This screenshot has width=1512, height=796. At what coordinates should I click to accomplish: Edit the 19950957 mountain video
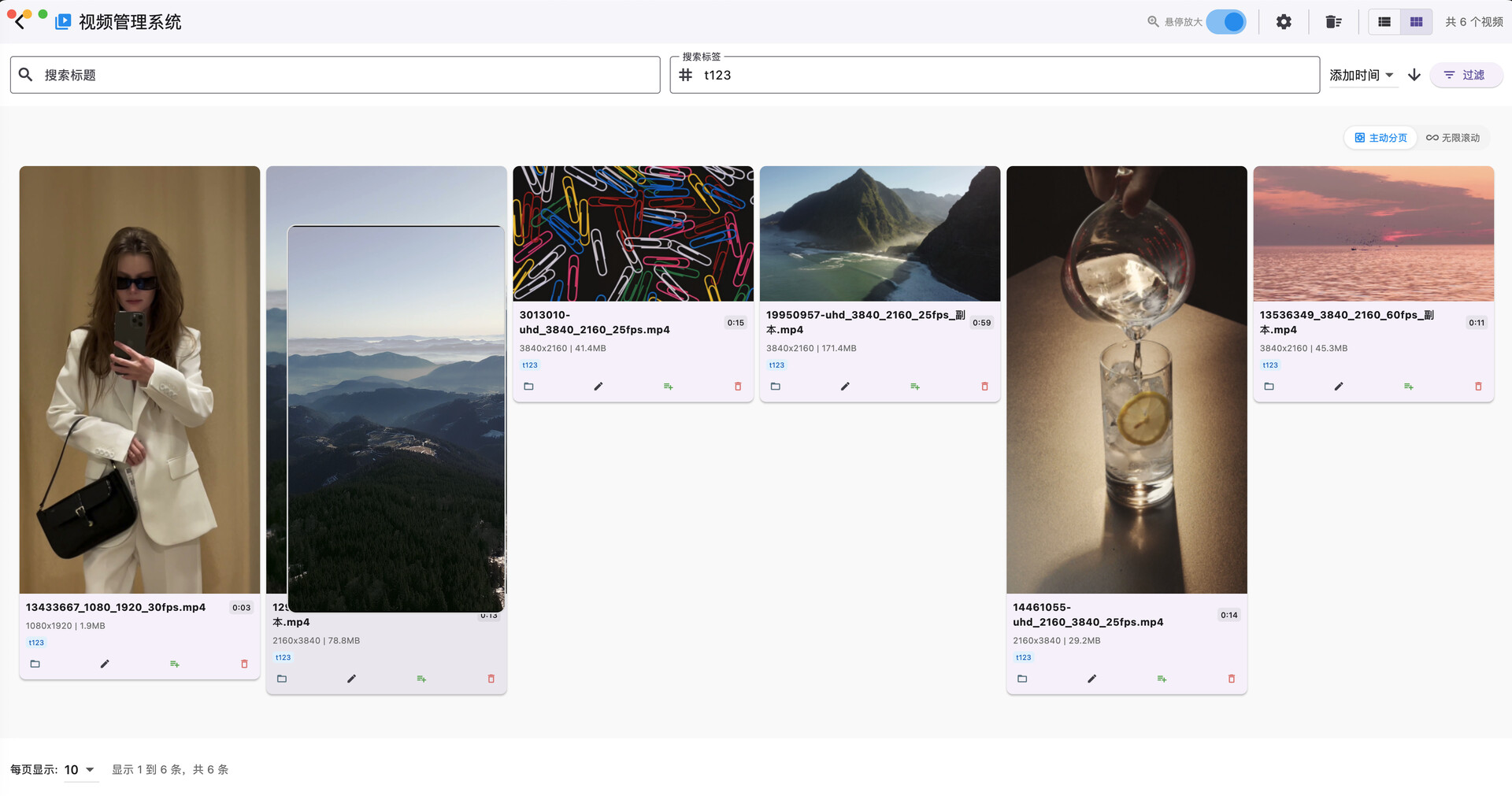(845, 387)
